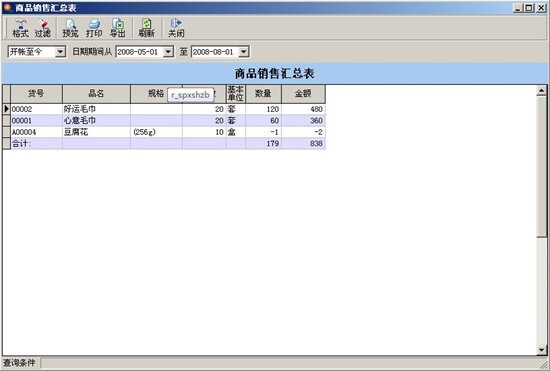Click the 金额 column header
The width and height of the screenshot is (550, 371).
[x=303, y=94]
